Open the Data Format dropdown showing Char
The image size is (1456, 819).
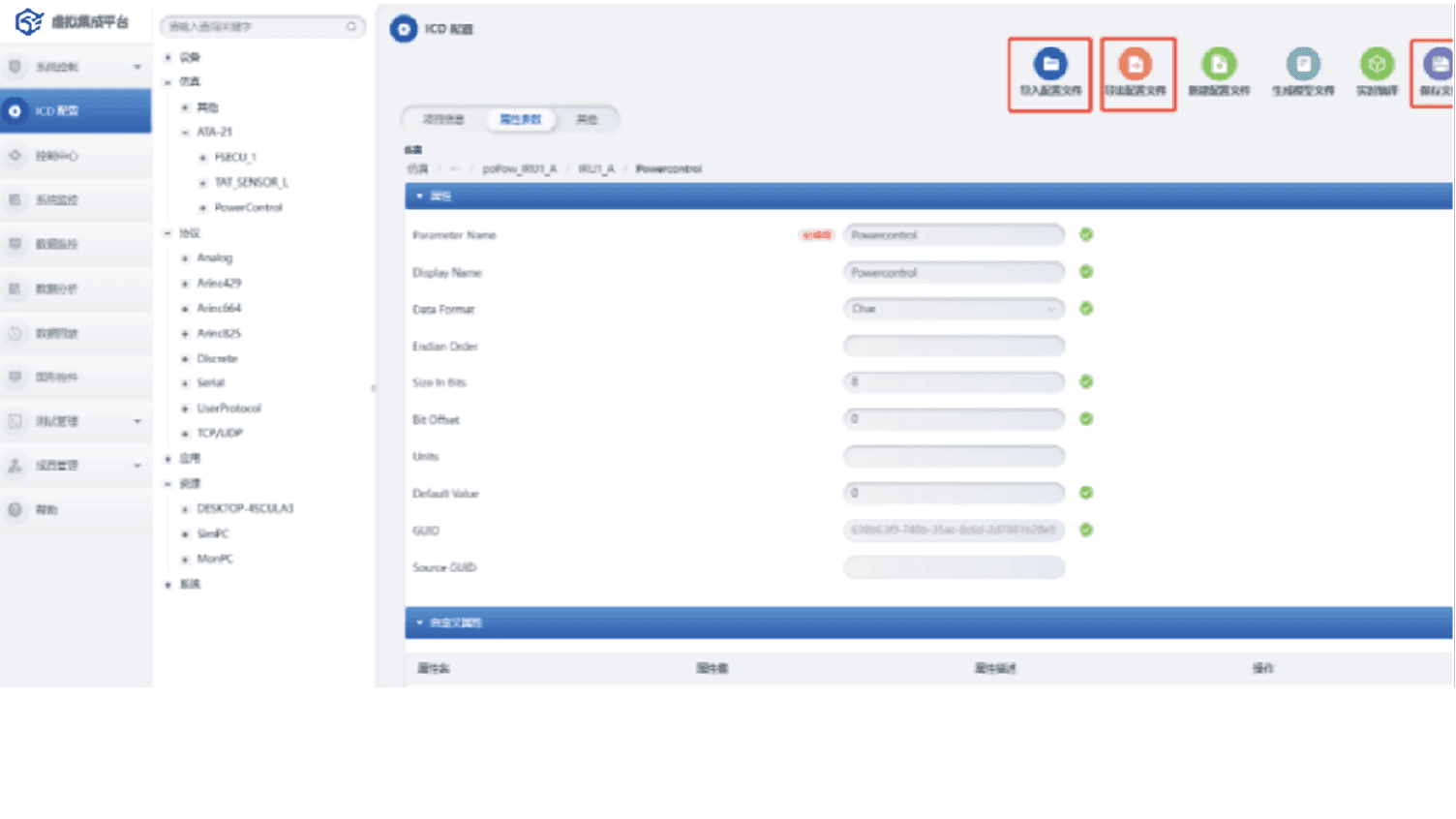[954, 309]
